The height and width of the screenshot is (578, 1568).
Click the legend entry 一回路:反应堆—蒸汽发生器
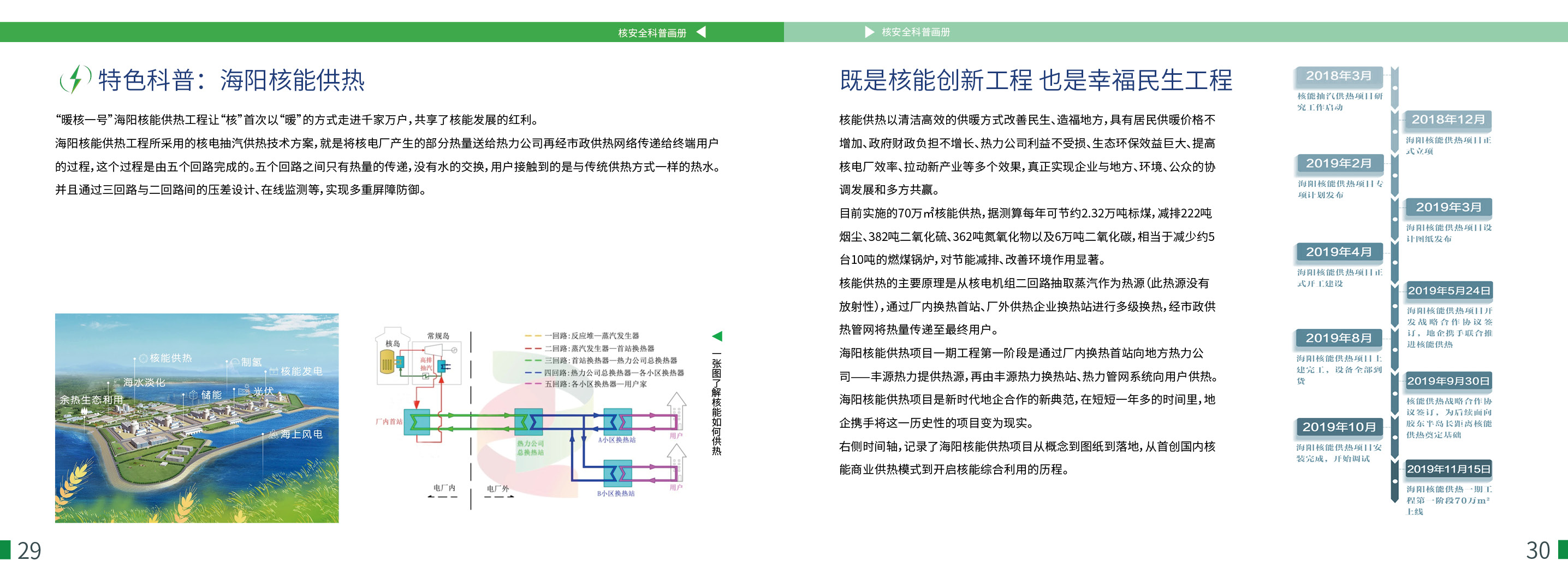pyautogui.click(x=582, y=335)
